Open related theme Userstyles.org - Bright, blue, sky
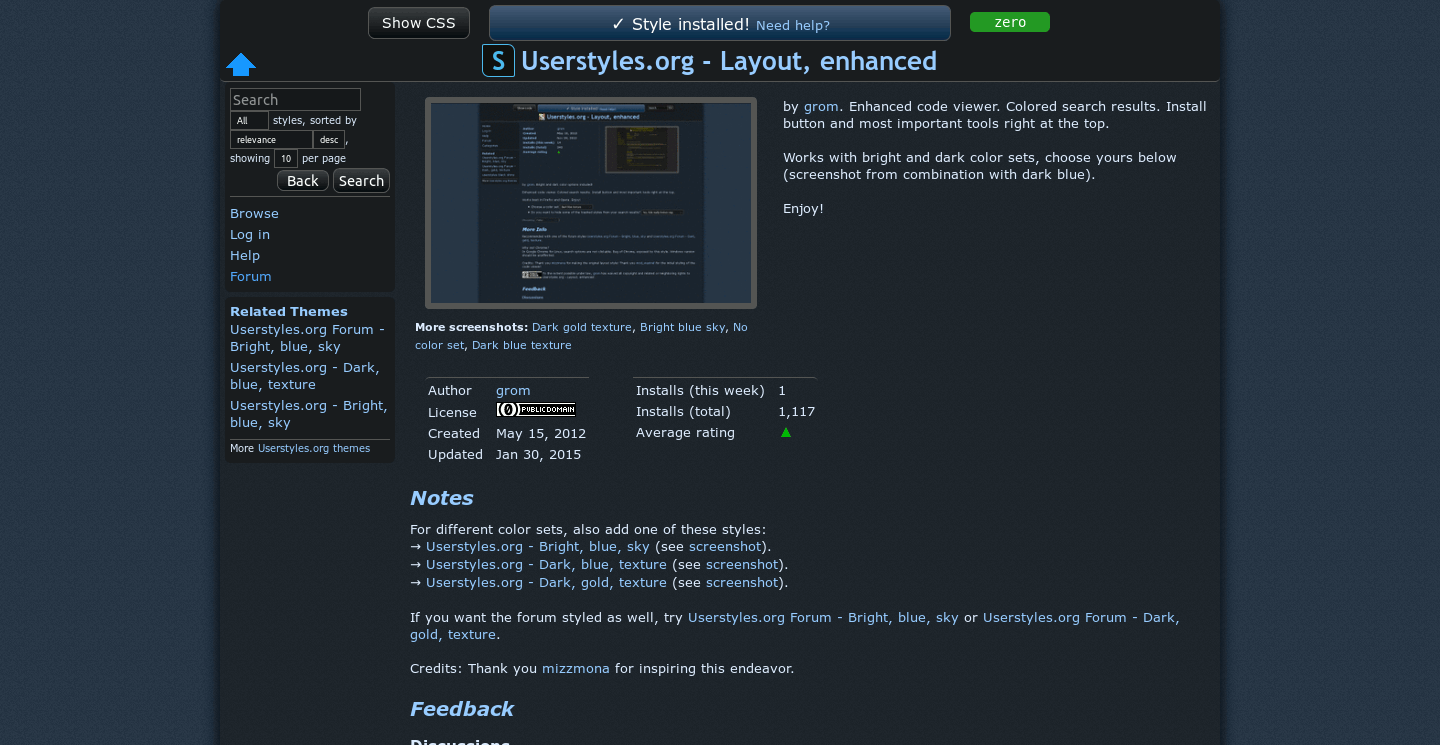Image resolution: width=1440 pixels, height=745 pixels. pos(308,414)
